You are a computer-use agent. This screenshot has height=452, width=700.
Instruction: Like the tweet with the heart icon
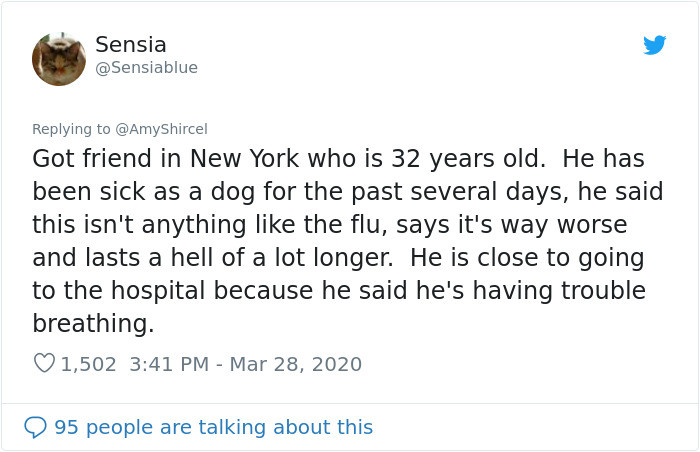click(45, 363)
